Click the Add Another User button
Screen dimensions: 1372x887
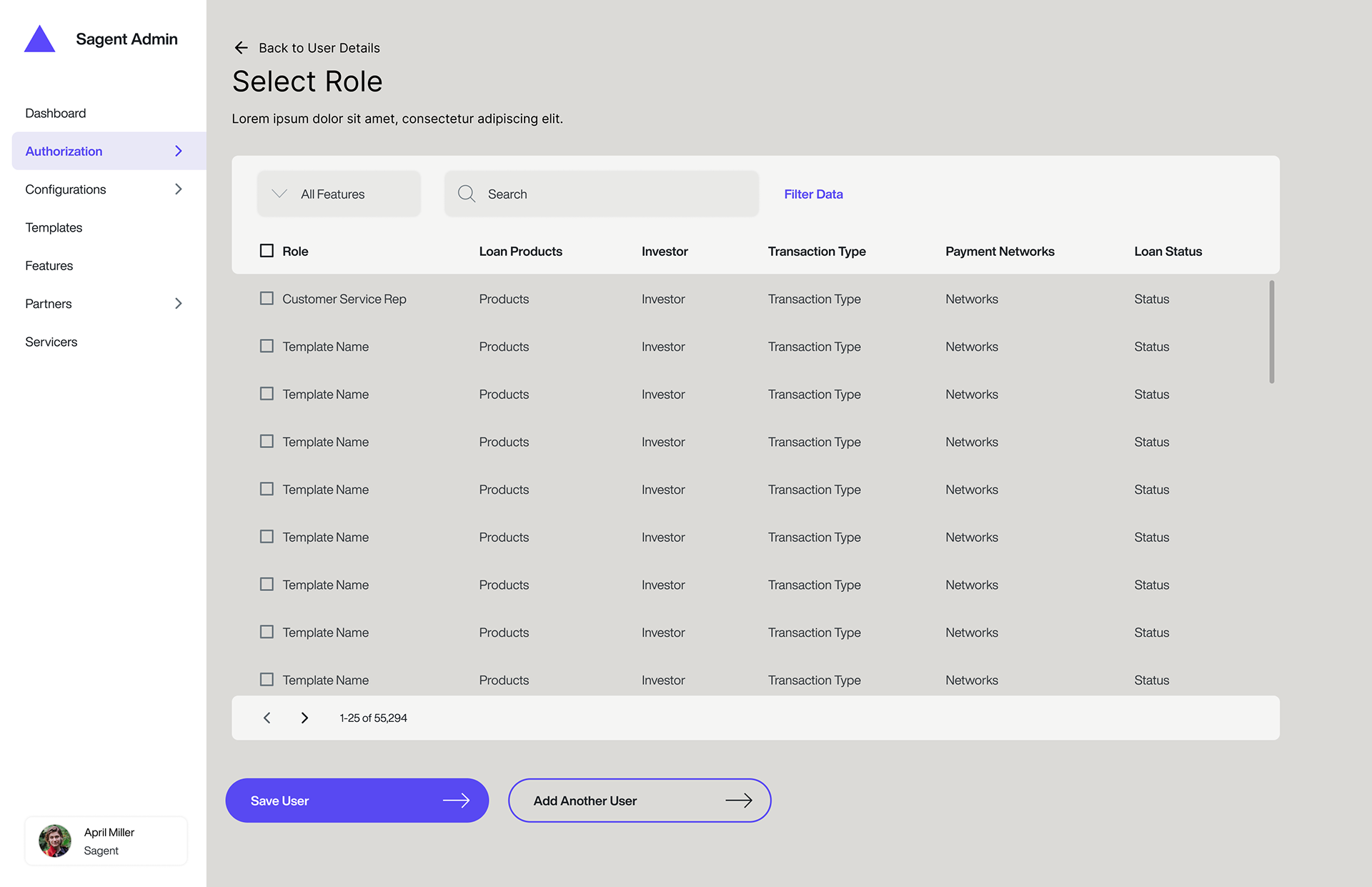click(x=640, y=801)
